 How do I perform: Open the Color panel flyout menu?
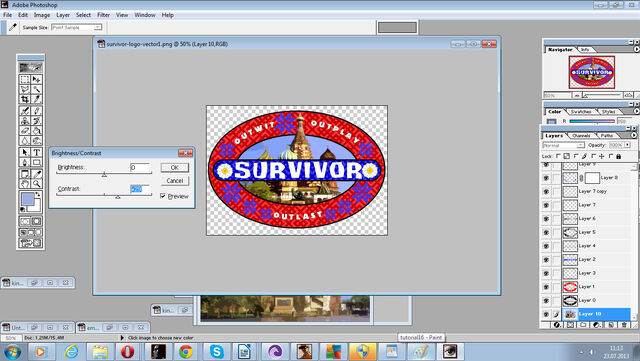(636, 111)
